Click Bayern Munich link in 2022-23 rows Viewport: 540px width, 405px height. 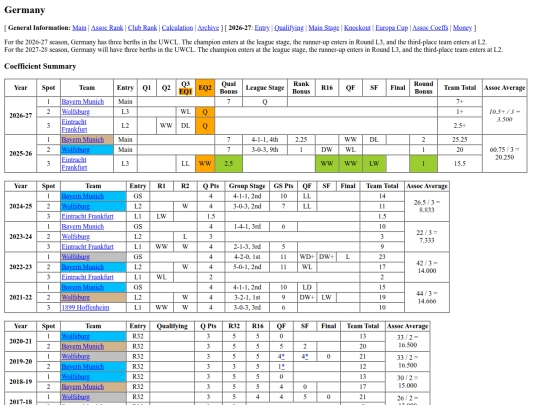(x=83, y=267)
